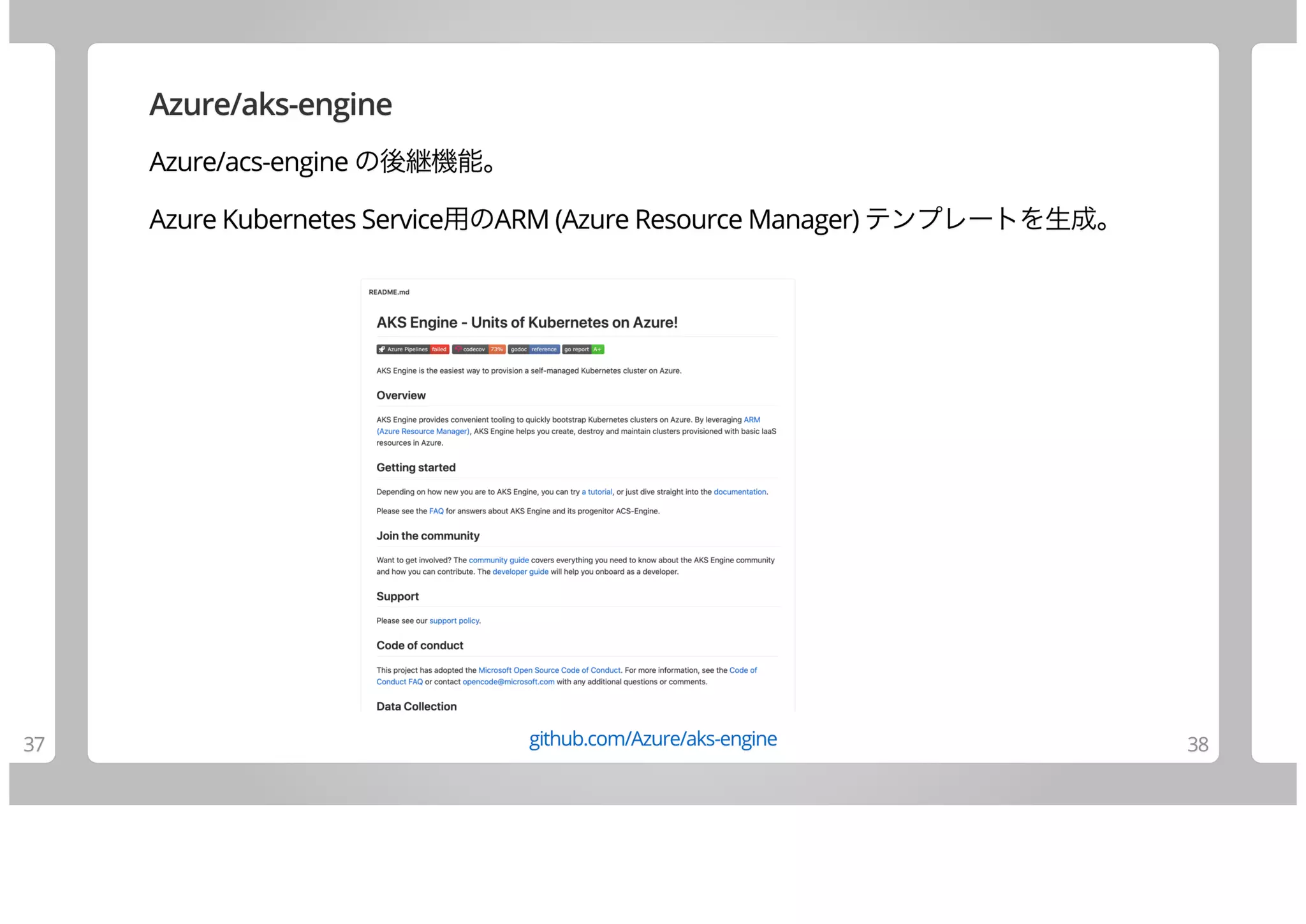Click the godoc reference badge

(x=534, y=349)
